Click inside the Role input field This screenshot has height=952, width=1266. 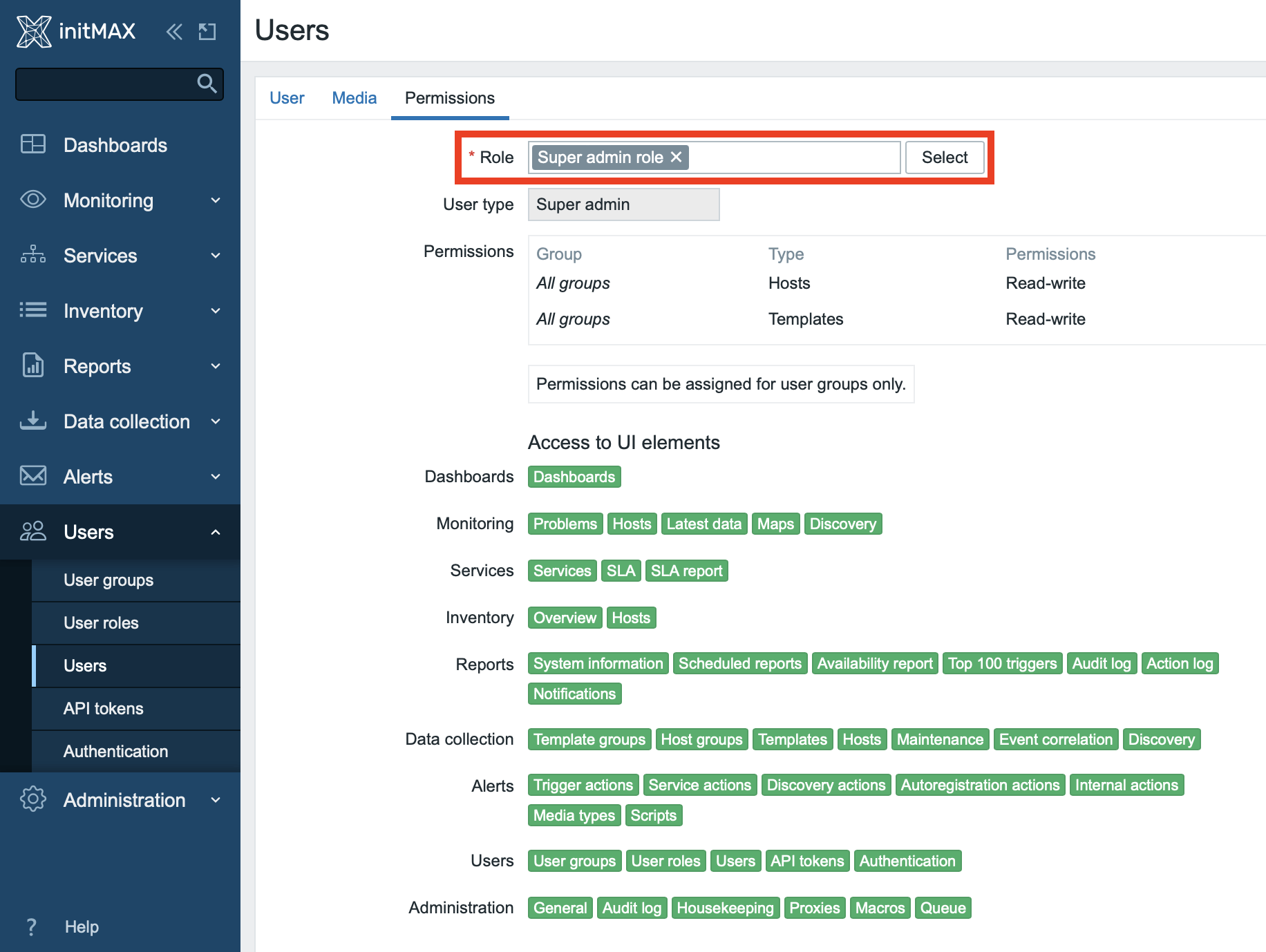coord(795,158)
